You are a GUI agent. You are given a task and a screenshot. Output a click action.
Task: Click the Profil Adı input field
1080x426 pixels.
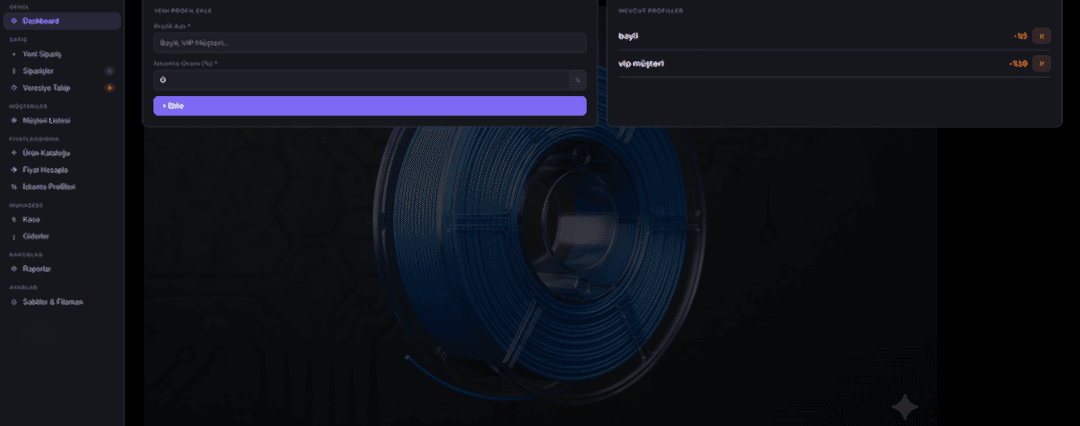[370, 43]
